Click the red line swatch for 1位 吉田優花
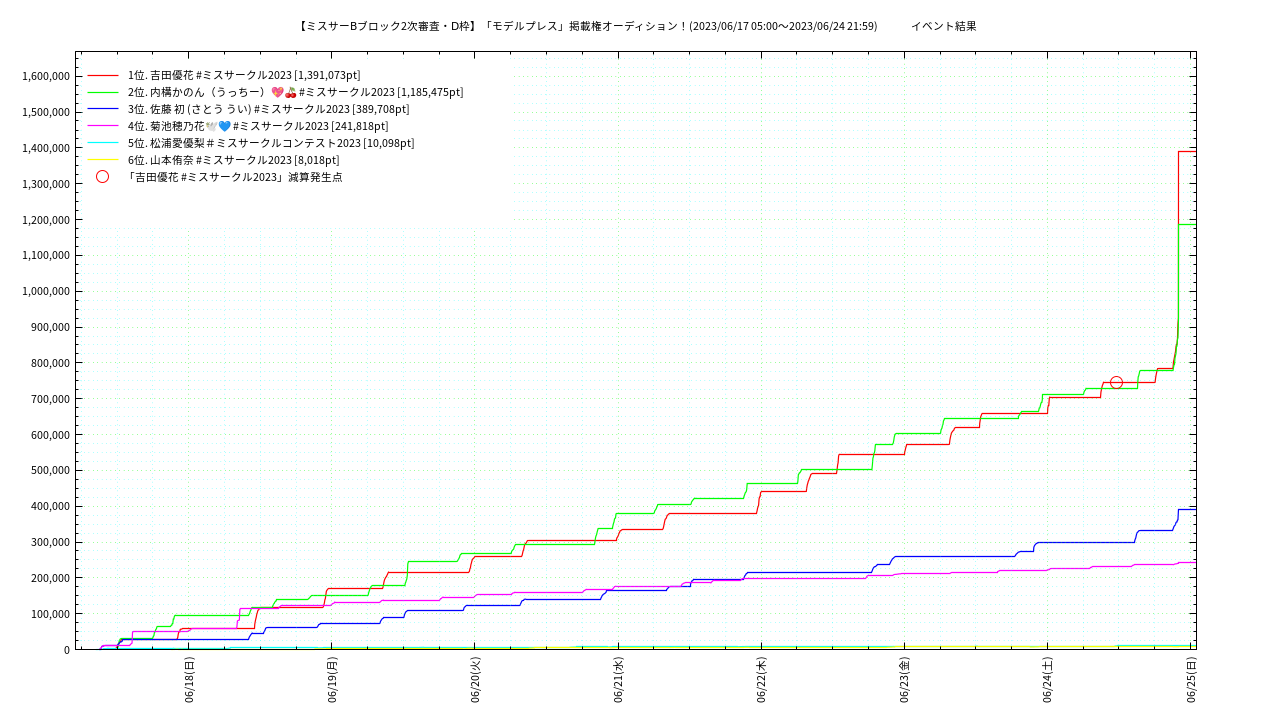This screenshot has width=1280, height=720. [103, 75]
